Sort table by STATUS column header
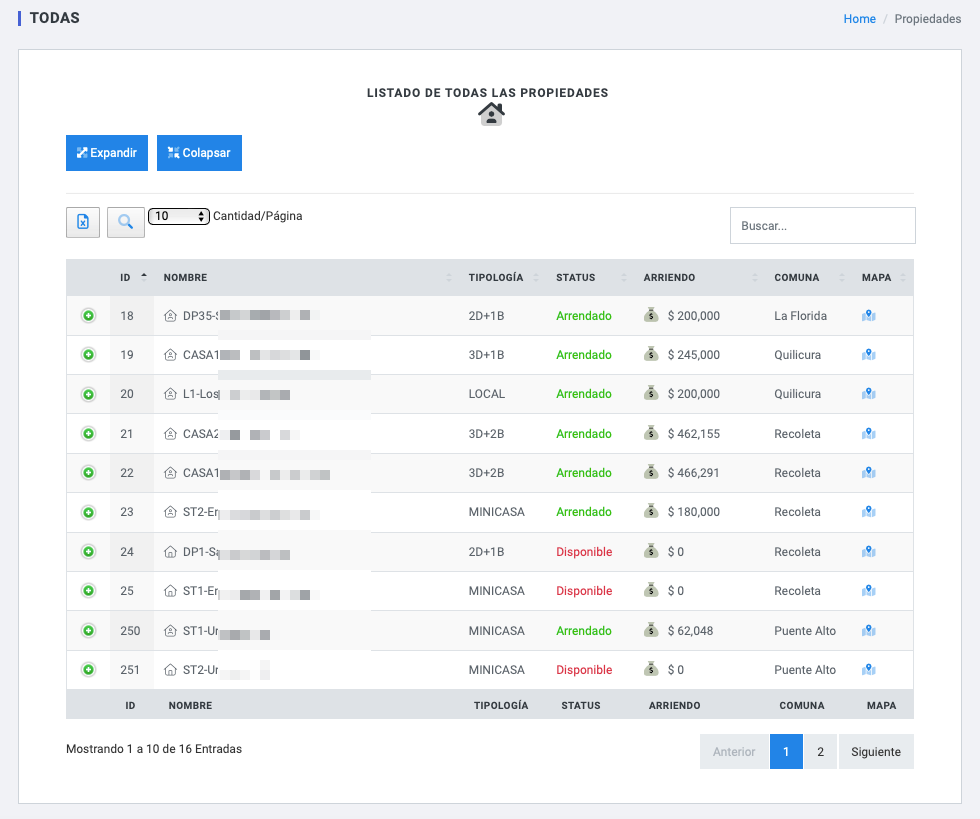Screen dimensions: 980x819 (590, 278)
